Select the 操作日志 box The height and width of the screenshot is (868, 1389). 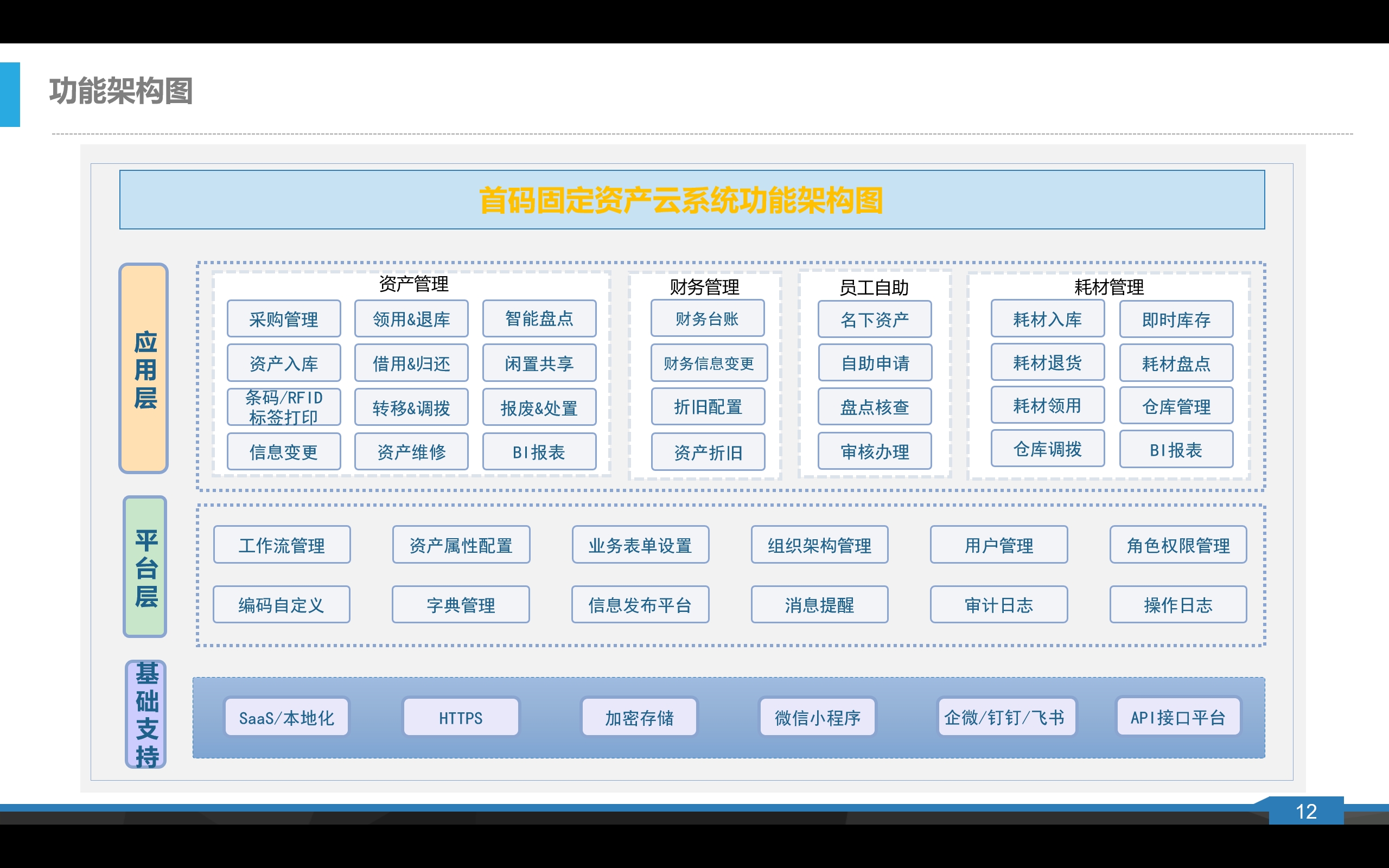click(x=1178, y=604)
